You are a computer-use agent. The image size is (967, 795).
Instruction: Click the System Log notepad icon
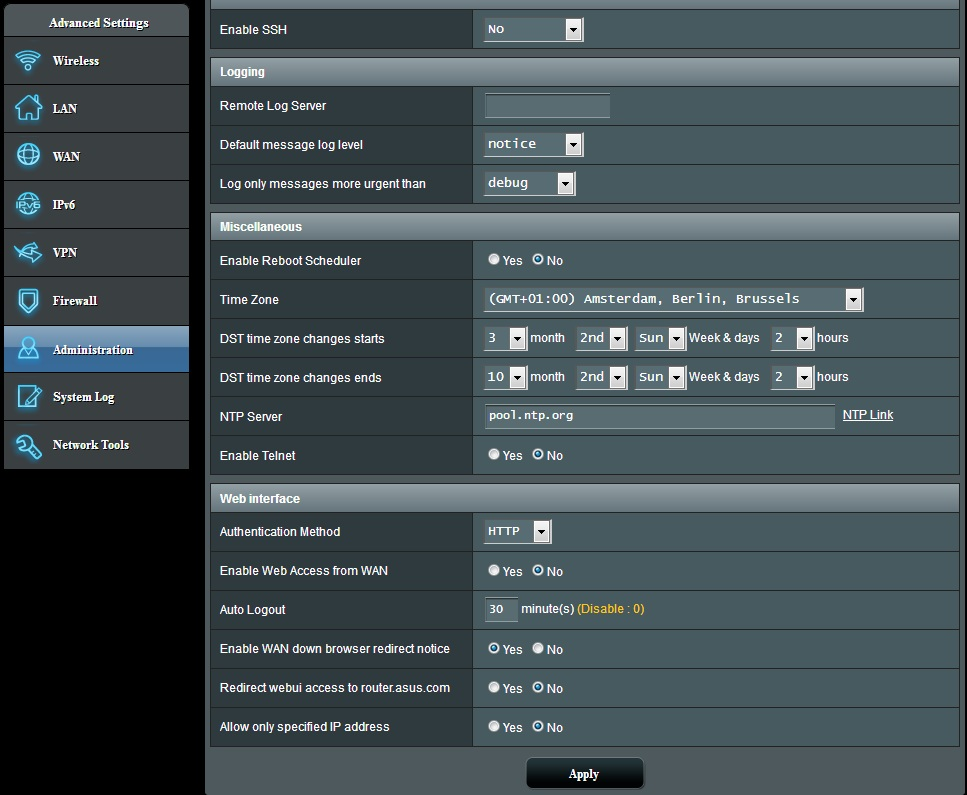tap(28, 397)
